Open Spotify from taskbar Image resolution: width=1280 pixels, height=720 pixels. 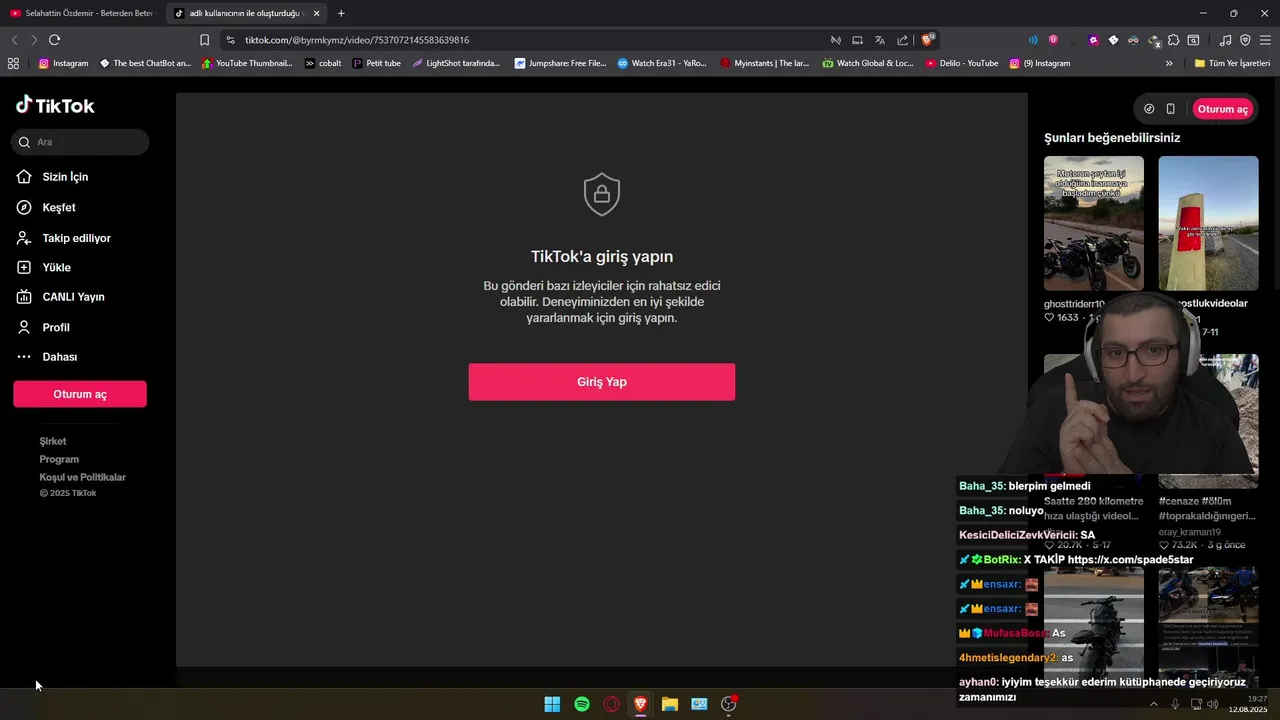(x=582, y=704)
